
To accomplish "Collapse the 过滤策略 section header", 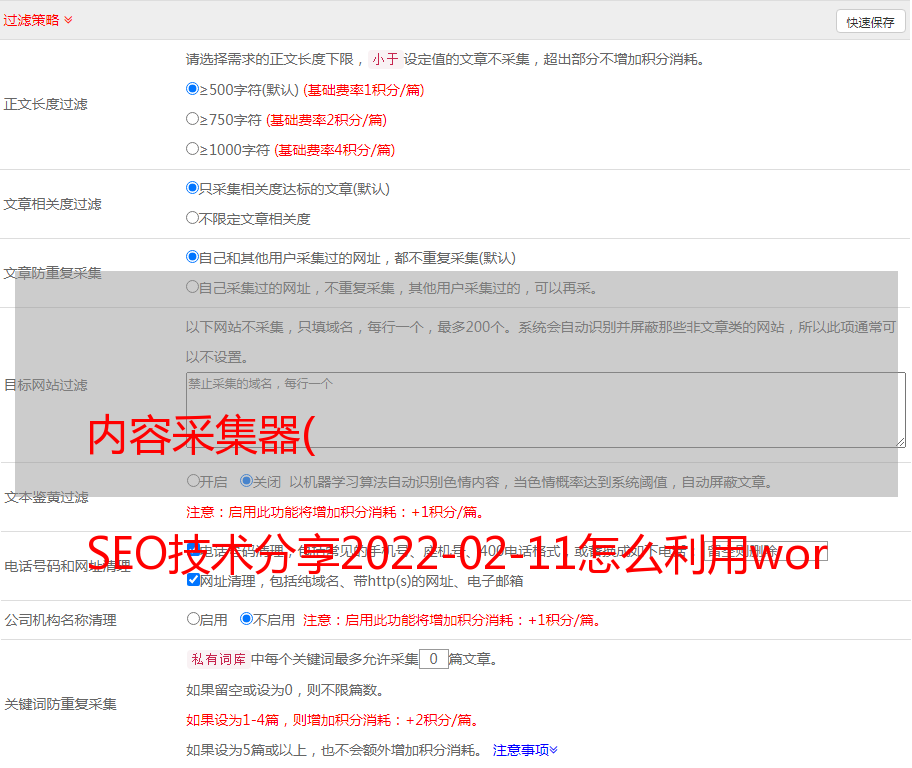I will coord(38,20).
